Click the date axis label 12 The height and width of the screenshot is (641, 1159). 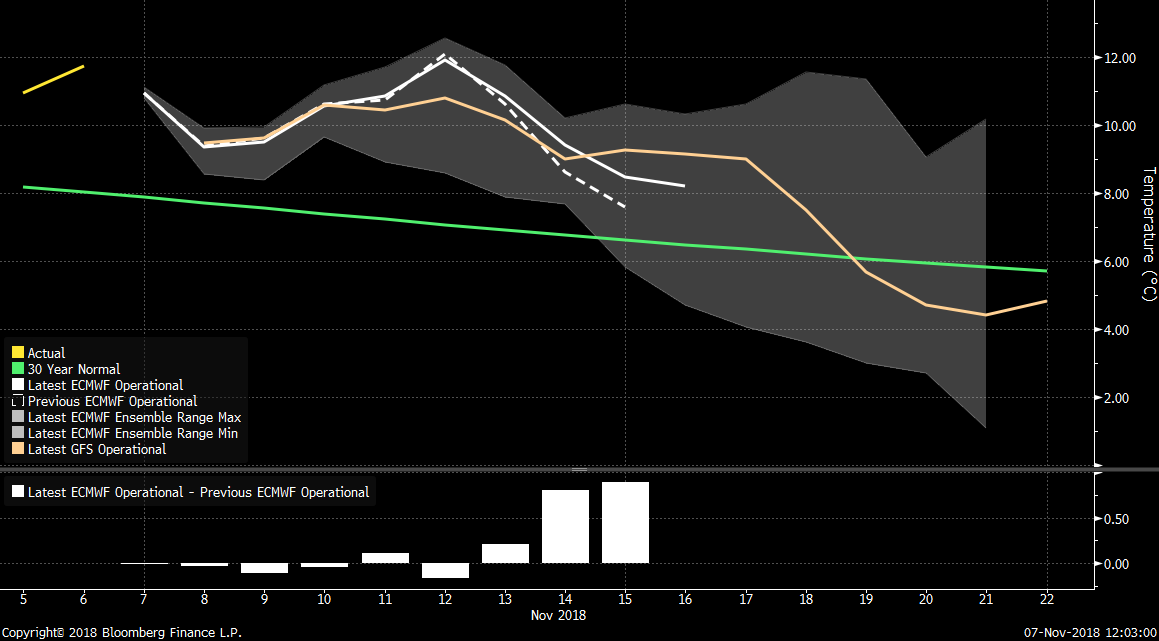(x=445, y=600)
